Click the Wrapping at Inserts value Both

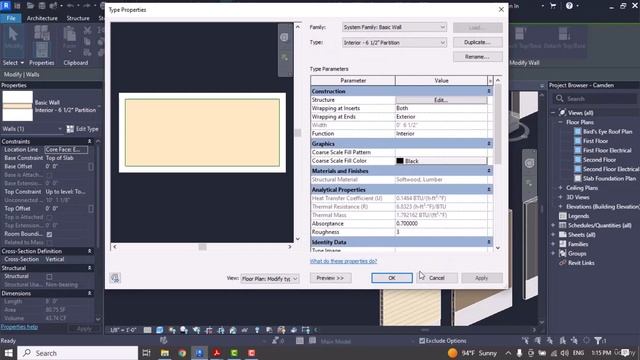[x=441, y=108]
